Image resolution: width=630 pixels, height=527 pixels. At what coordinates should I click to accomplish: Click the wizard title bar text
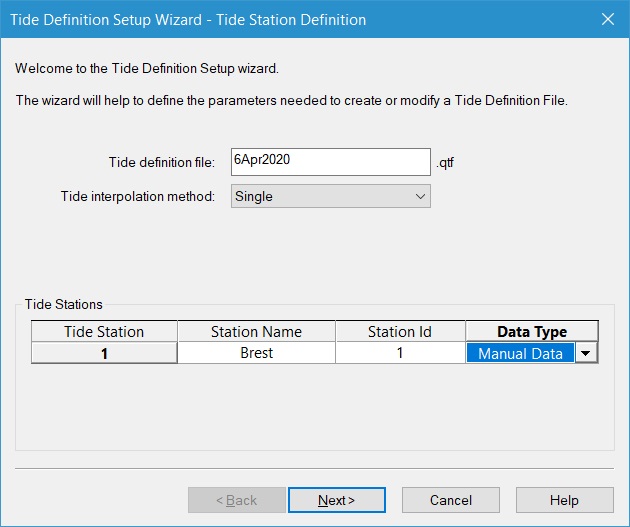point(188,20)
